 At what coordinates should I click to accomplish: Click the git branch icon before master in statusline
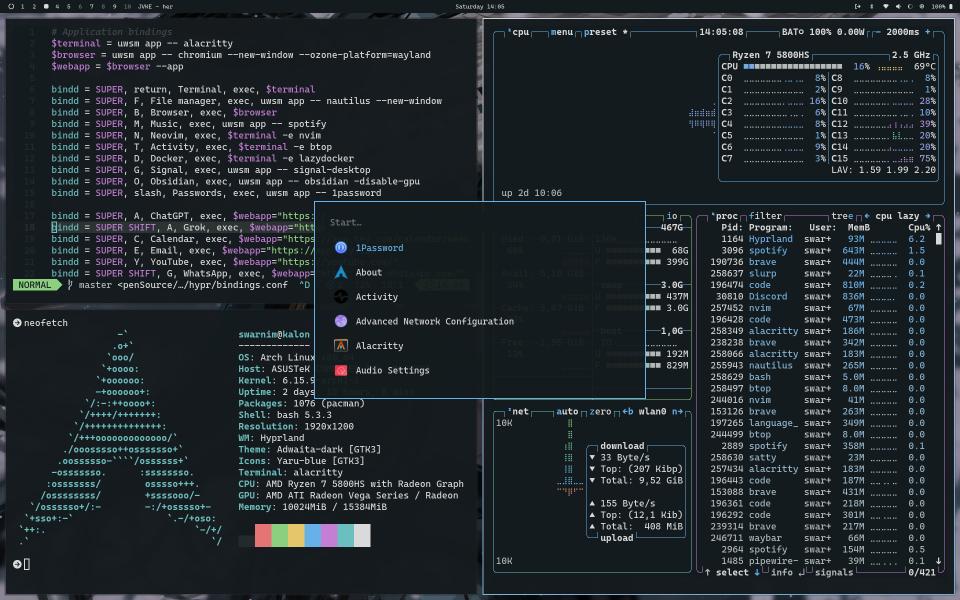(x=70, y=285)
